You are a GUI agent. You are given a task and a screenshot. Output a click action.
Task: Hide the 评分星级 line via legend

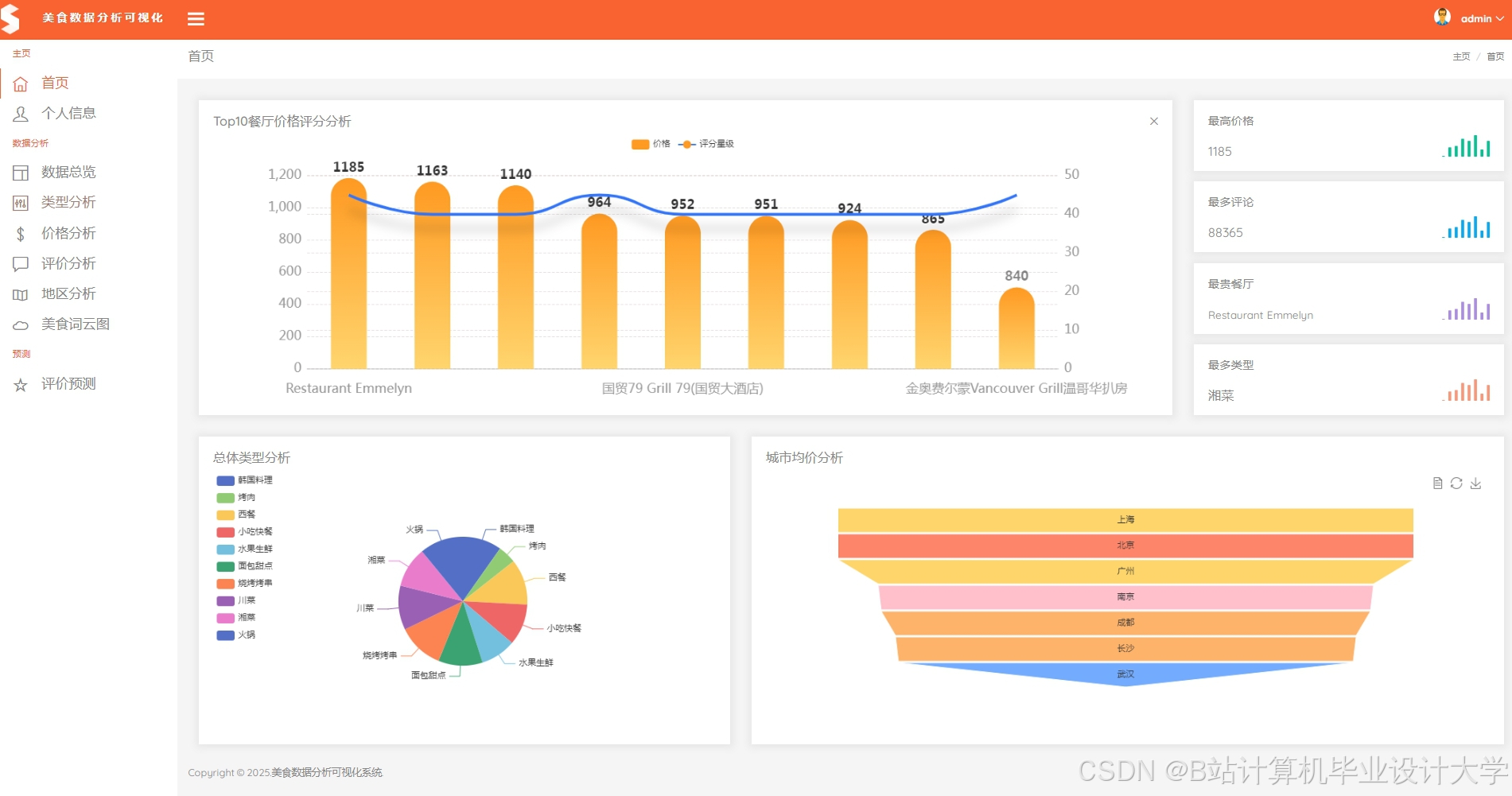point(704,144)
